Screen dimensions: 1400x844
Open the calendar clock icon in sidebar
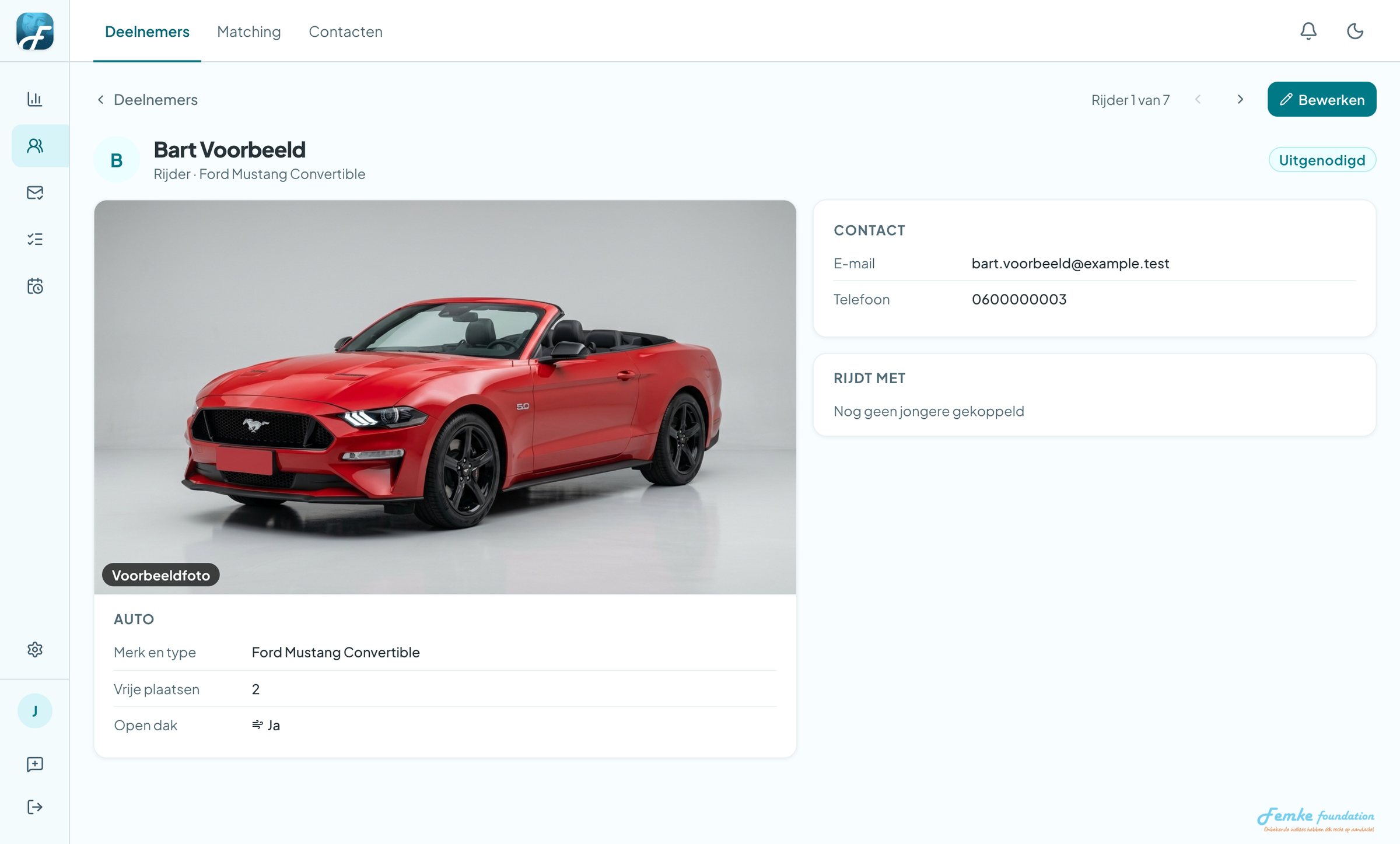point(35,286)
